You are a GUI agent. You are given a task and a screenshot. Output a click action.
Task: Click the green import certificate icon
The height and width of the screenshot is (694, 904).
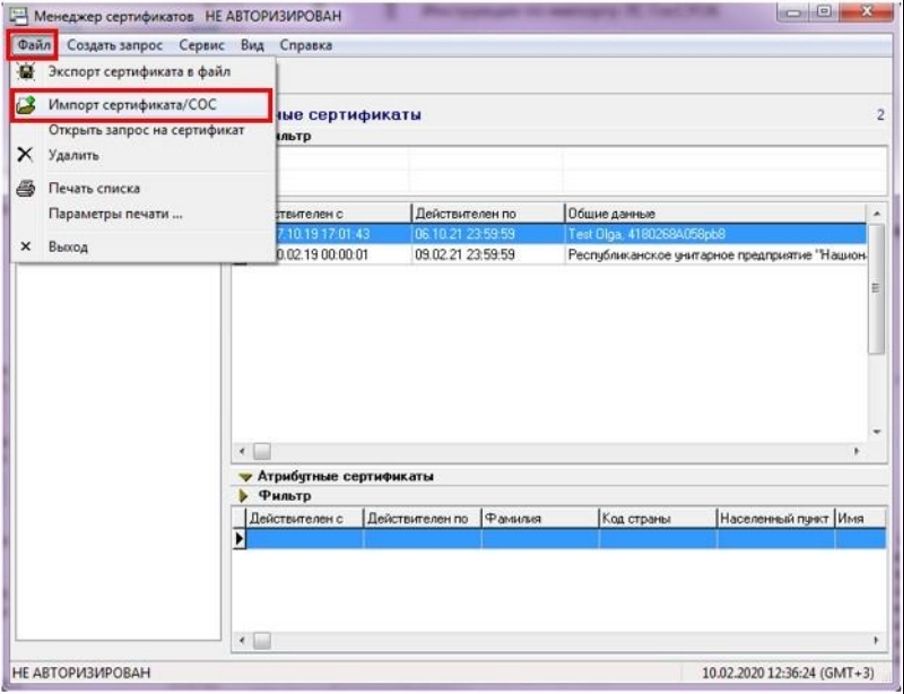click(29, 106)
